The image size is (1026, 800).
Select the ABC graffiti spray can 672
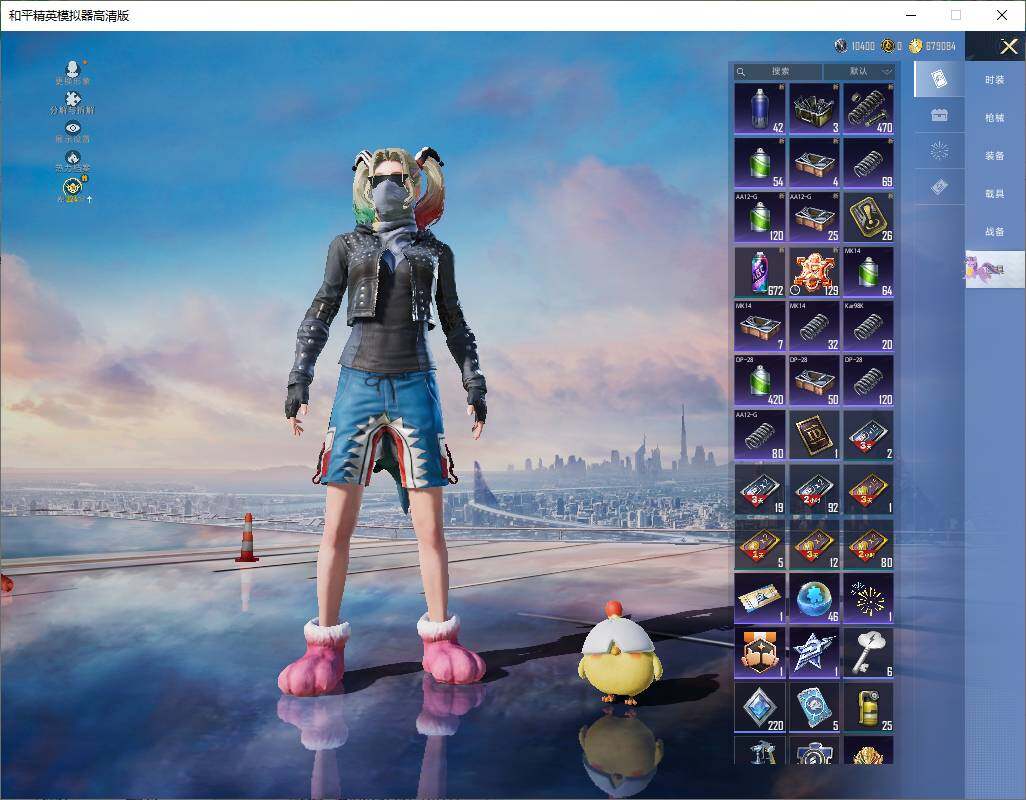click(x=760, y=272)
